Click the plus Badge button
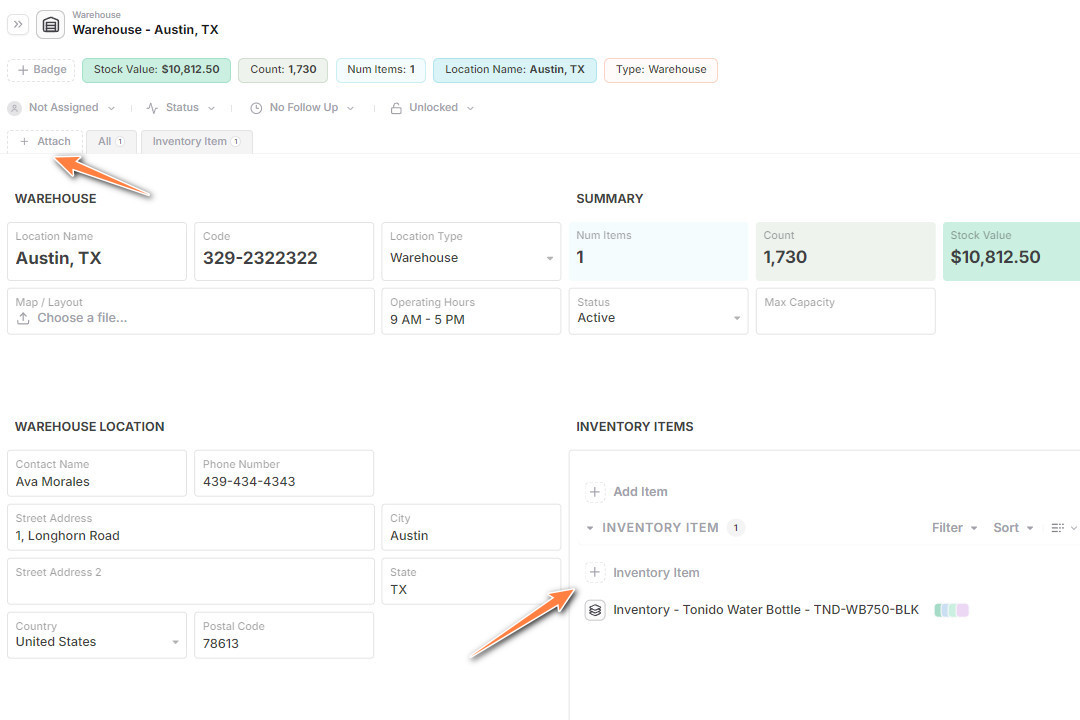 41,70
